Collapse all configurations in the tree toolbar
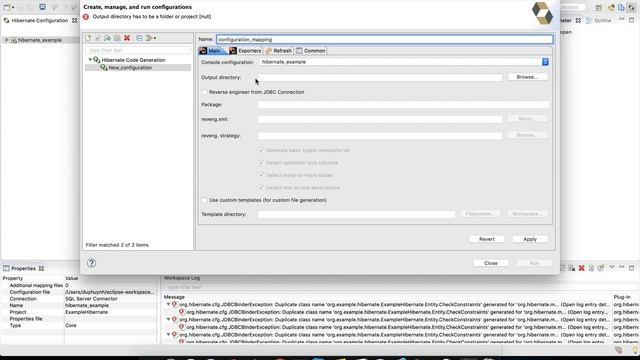 coord(139,38)
